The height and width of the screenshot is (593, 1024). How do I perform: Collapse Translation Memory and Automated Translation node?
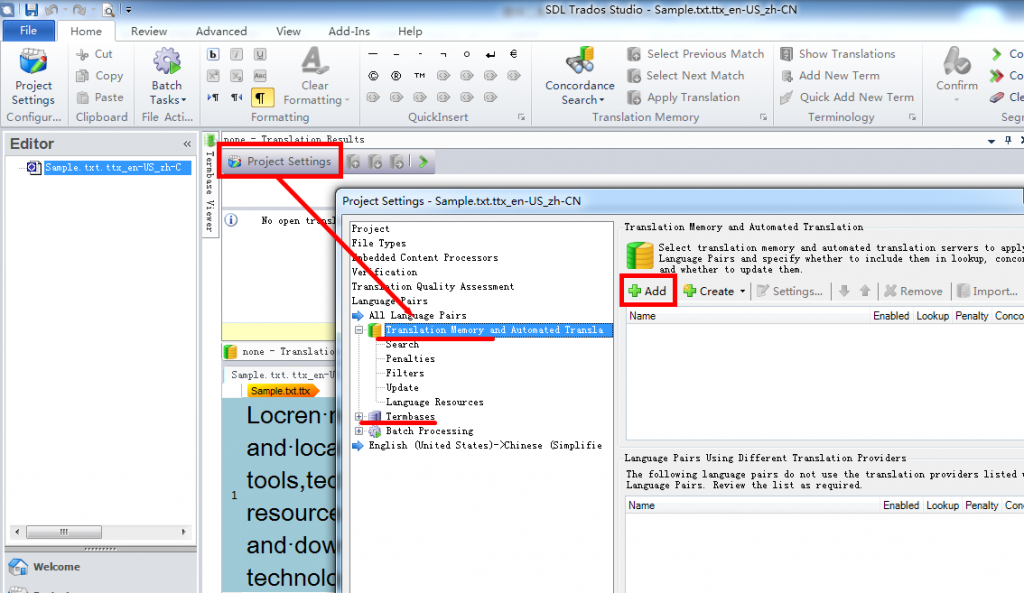360,330
